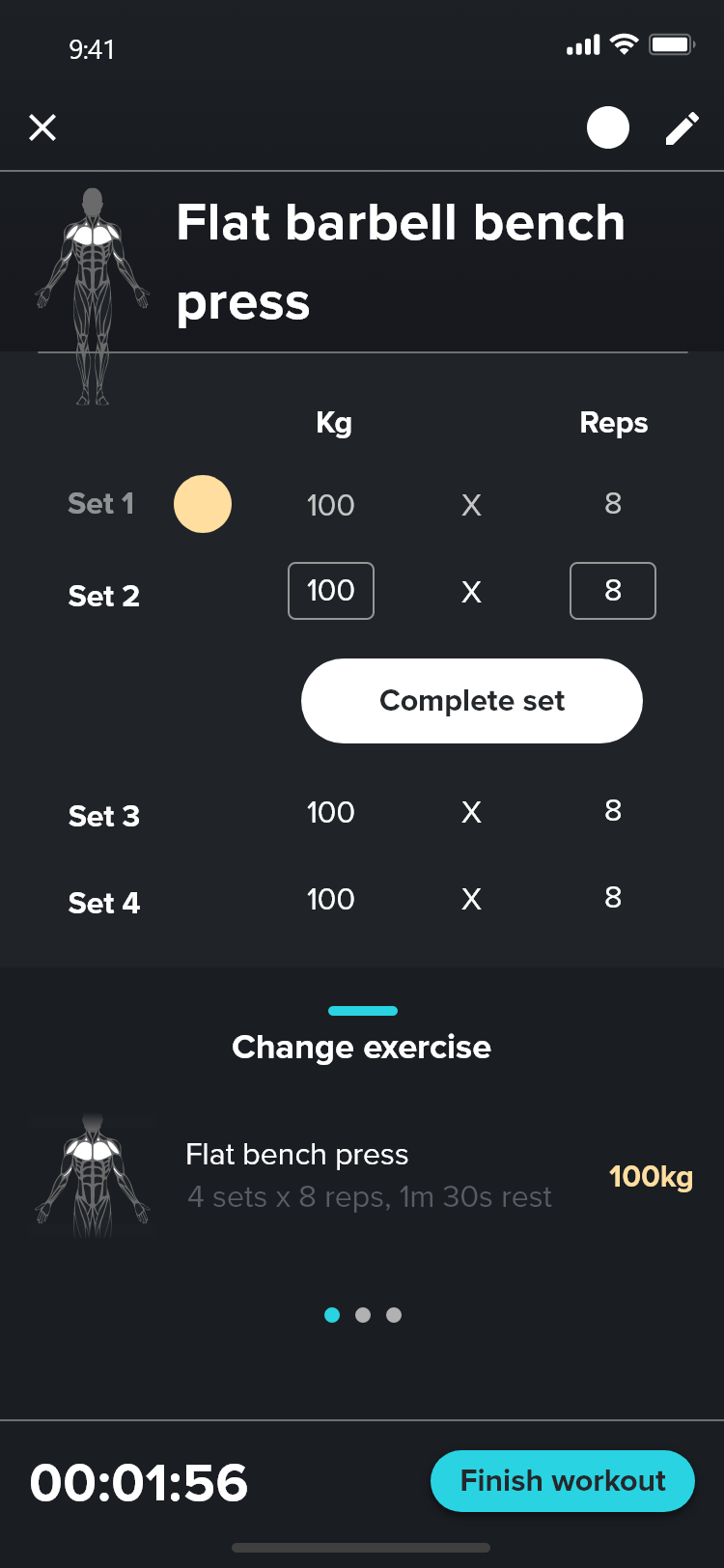Open the Flat bench press muscle thumbnail
This screenshot has width=724, height=1568.
click(x=93, y=1176)
